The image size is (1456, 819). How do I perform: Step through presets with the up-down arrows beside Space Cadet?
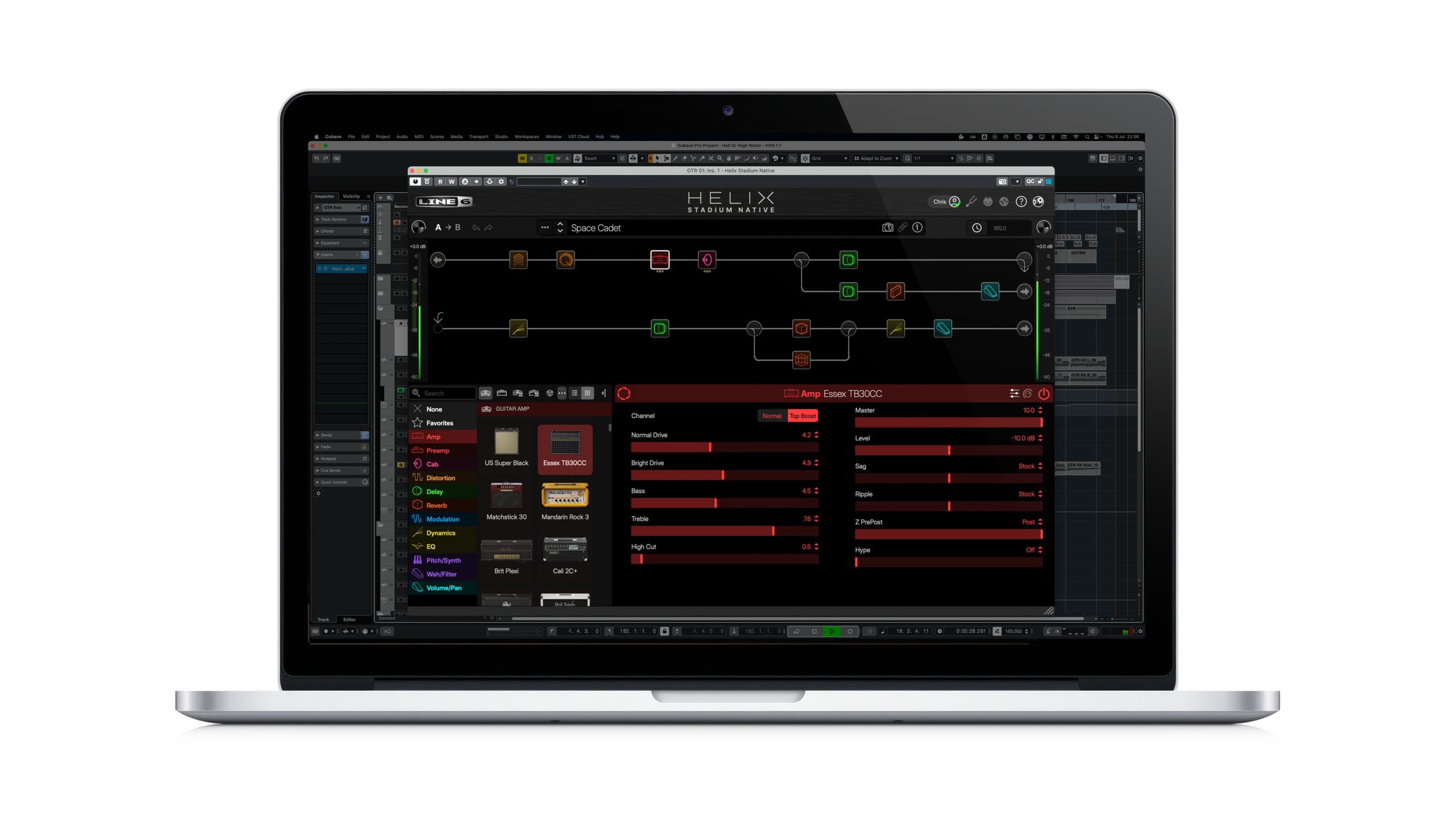[x=560, y=227]
